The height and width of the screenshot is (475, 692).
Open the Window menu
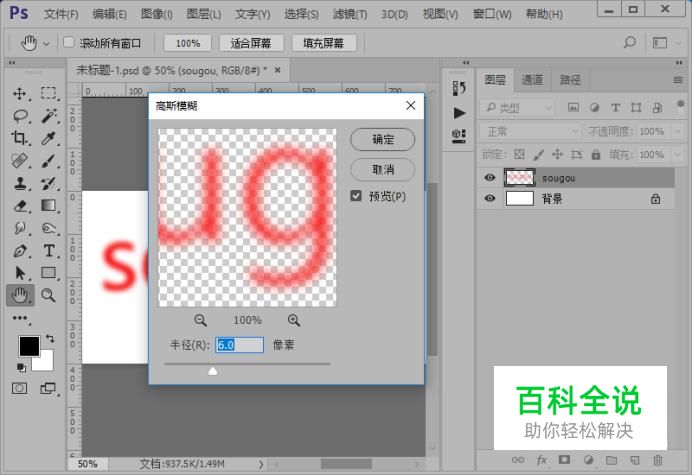point(492,14)
